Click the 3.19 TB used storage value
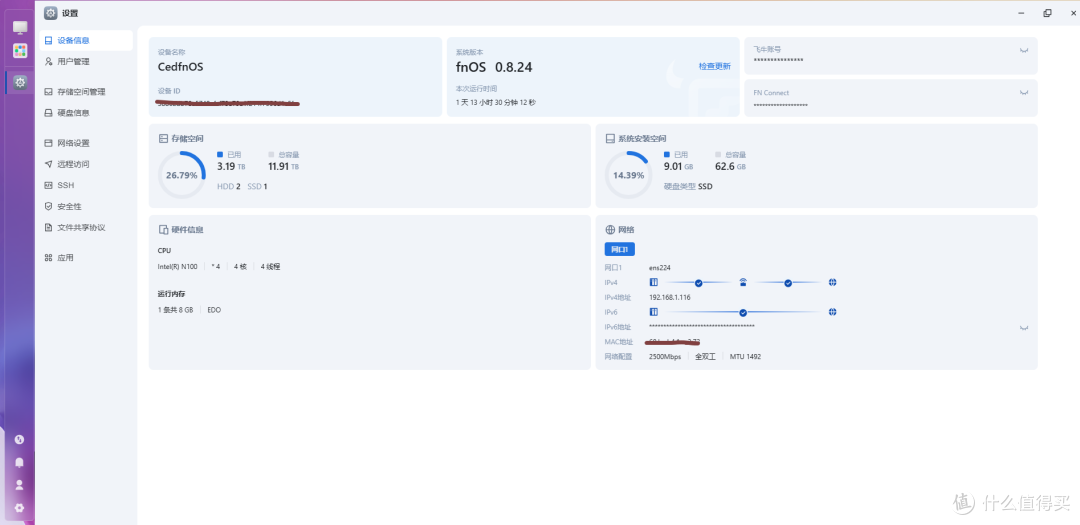This screenshot has width=1080, height=525. coord(229,167)
